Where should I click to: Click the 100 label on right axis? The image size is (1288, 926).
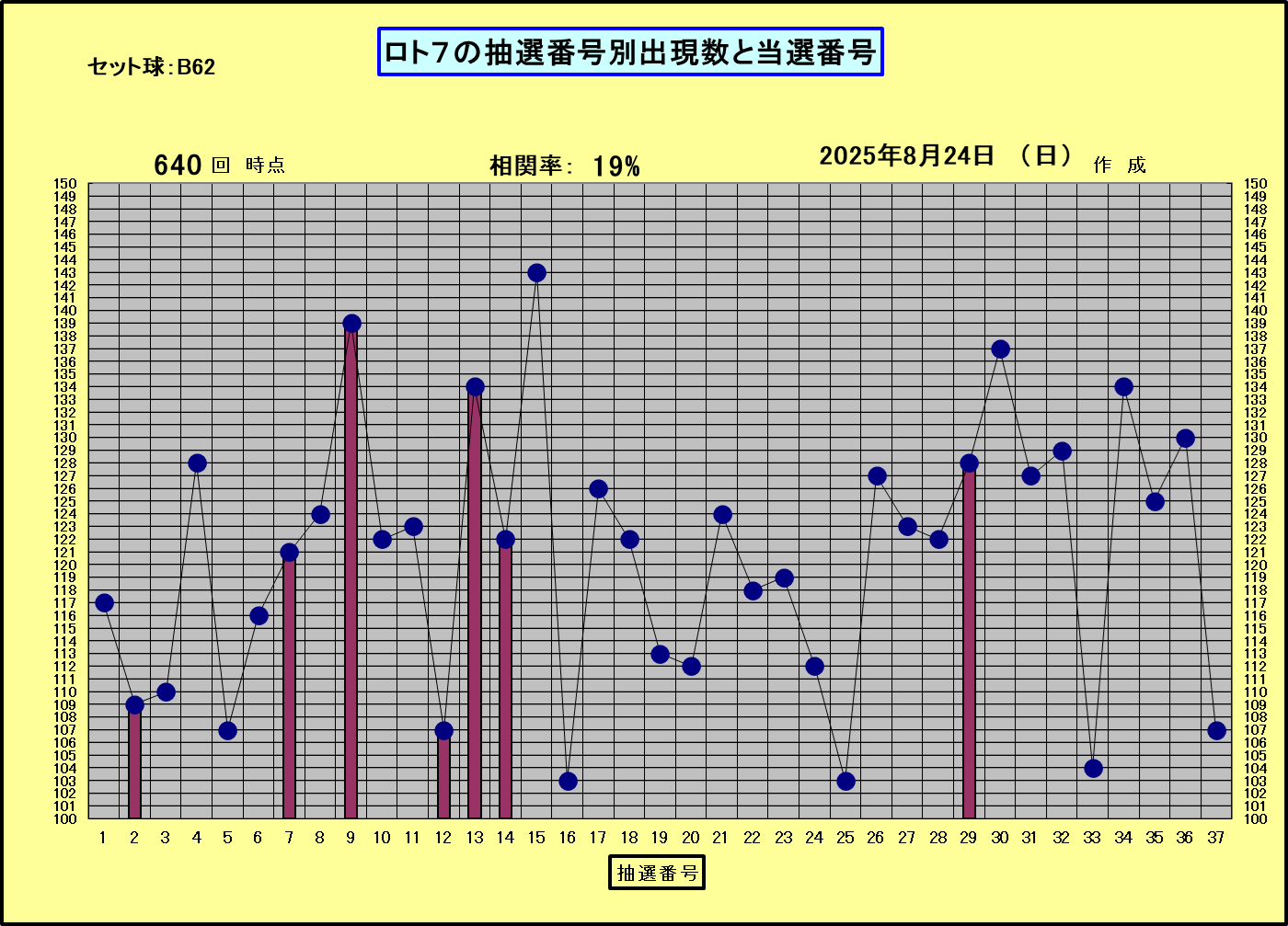click(x=1255, y=818)
